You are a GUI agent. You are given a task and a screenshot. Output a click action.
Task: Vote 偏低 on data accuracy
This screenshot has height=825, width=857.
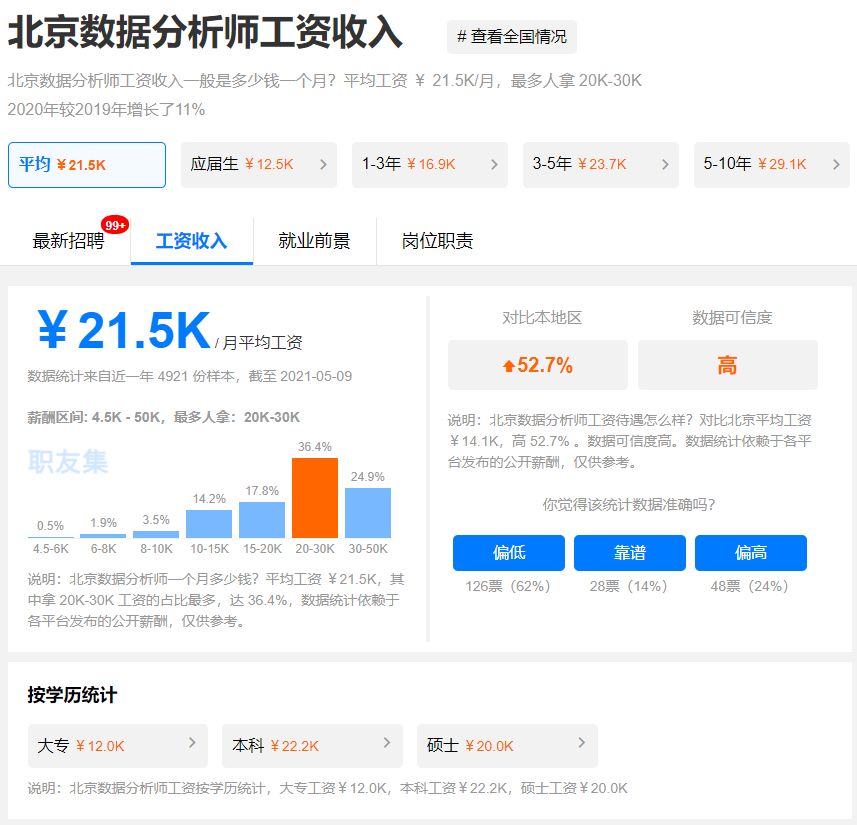(x=508, y=553)
